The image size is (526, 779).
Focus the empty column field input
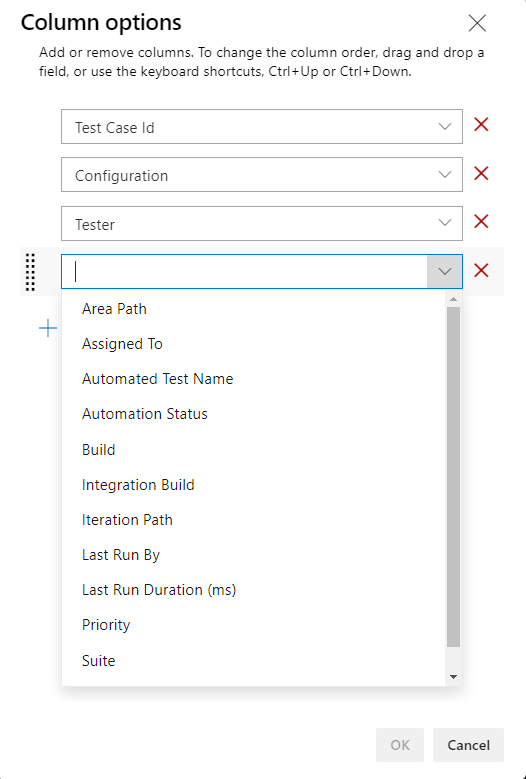[244, 271]
